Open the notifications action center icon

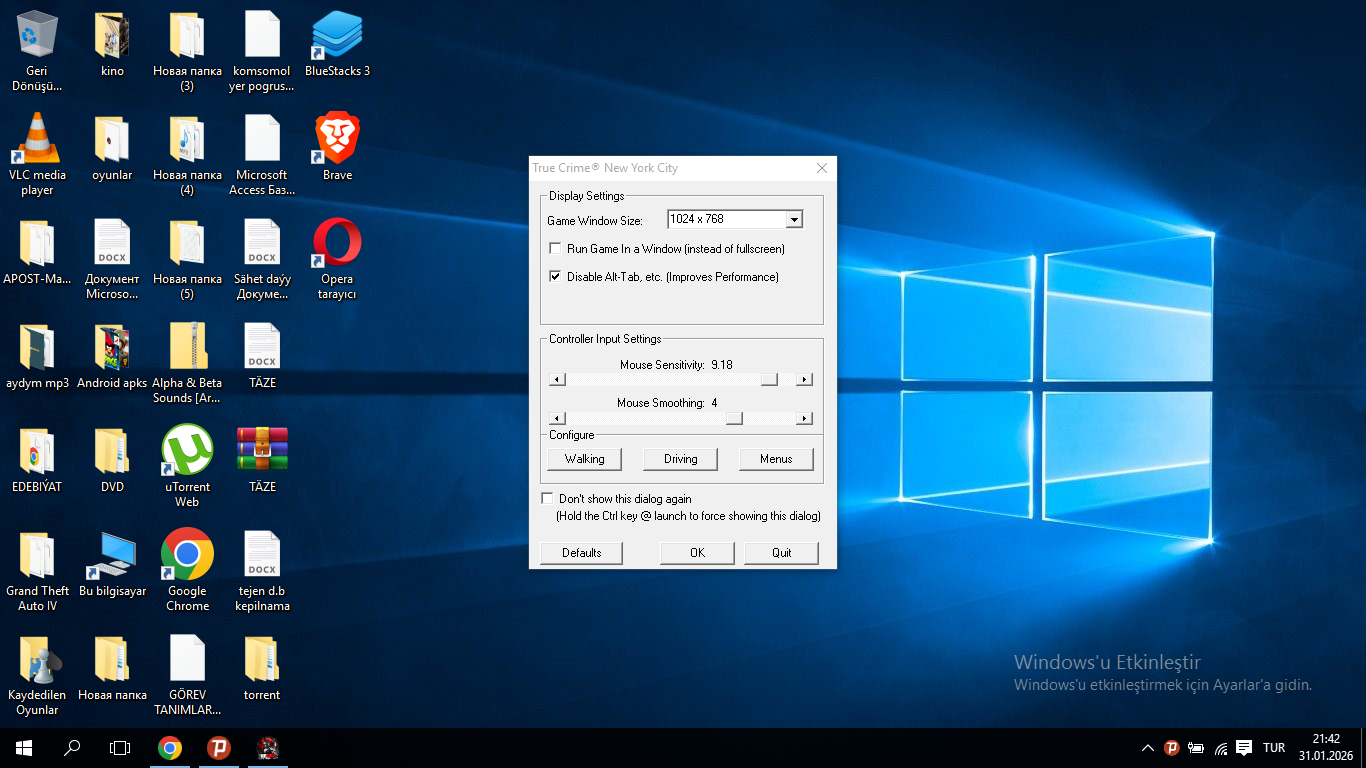(x=1244, y=748)
